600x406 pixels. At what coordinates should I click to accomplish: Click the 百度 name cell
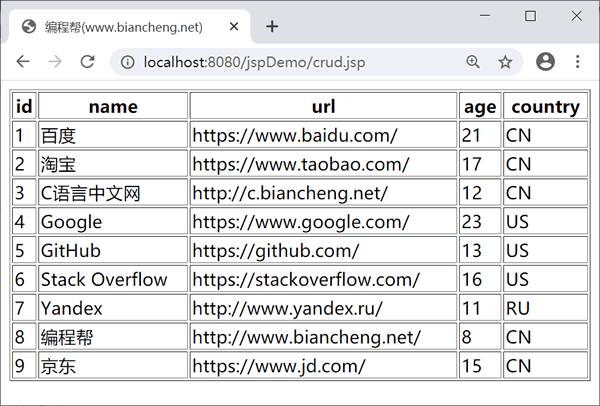click(x=113, y=135)
